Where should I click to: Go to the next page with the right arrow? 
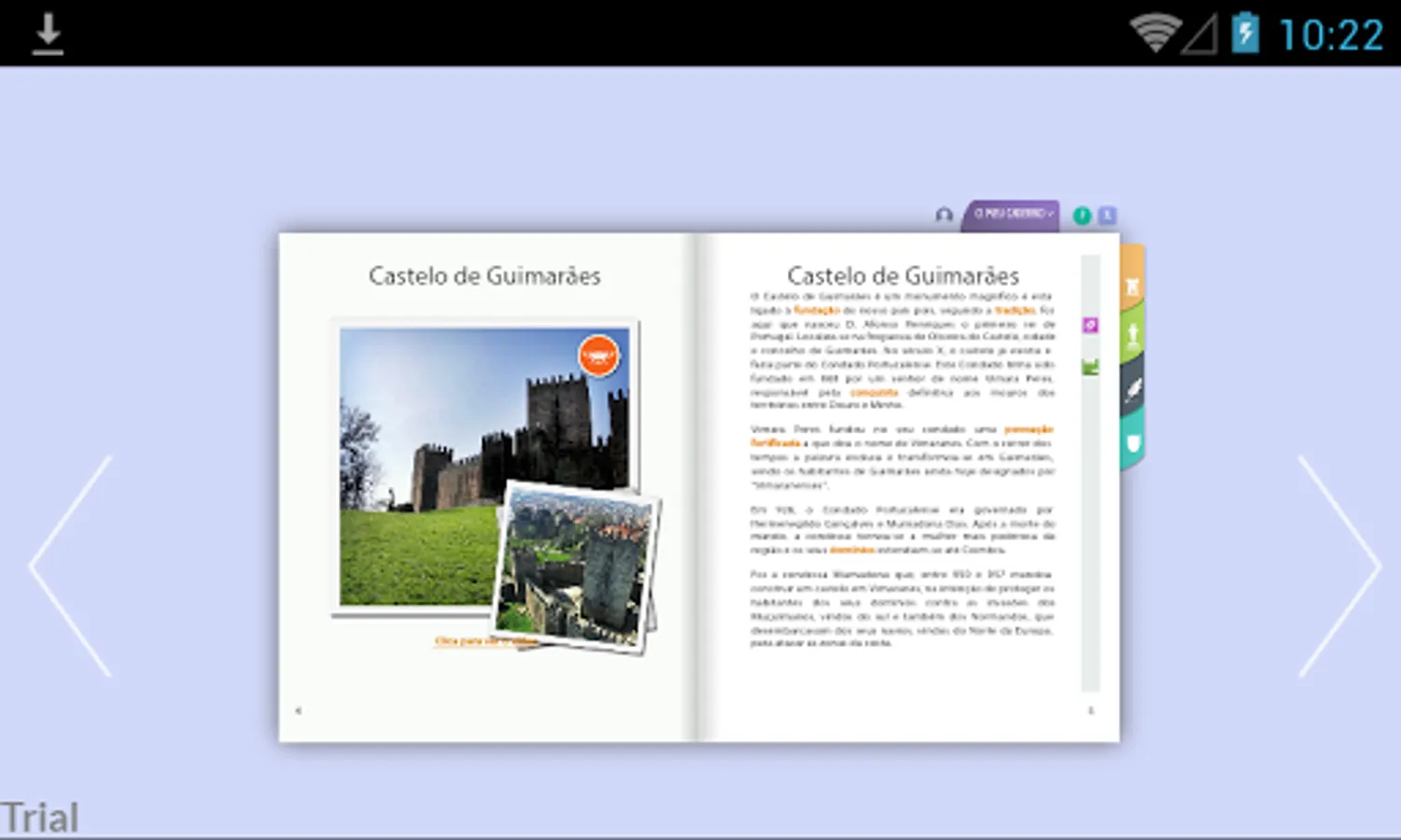pyautogui.click(x=1339, y=566)
